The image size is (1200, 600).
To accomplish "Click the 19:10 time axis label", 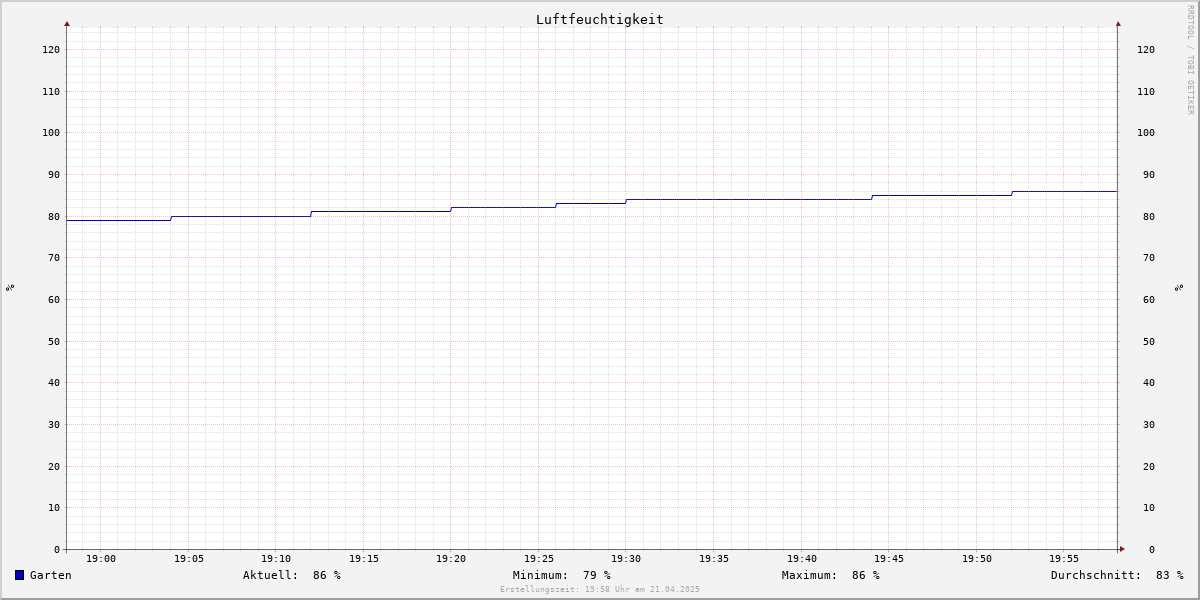I will 276,558.
